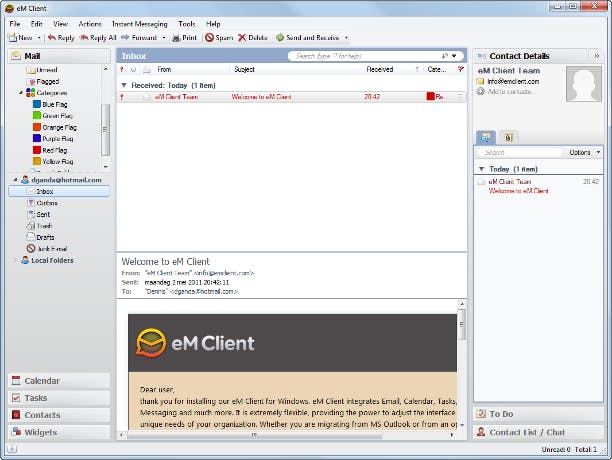Open the Instant Messaging menu

point(139,24)
